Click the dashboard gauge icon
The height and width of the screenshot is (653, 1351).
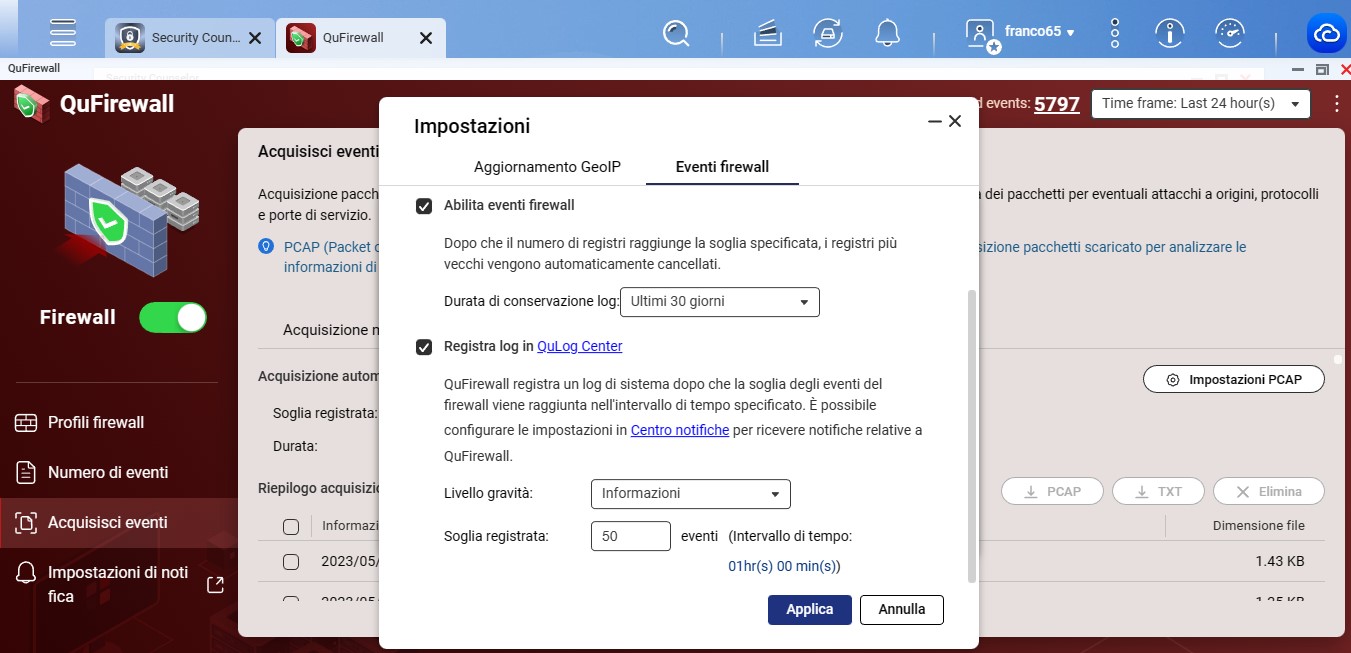coord(1229,34)
